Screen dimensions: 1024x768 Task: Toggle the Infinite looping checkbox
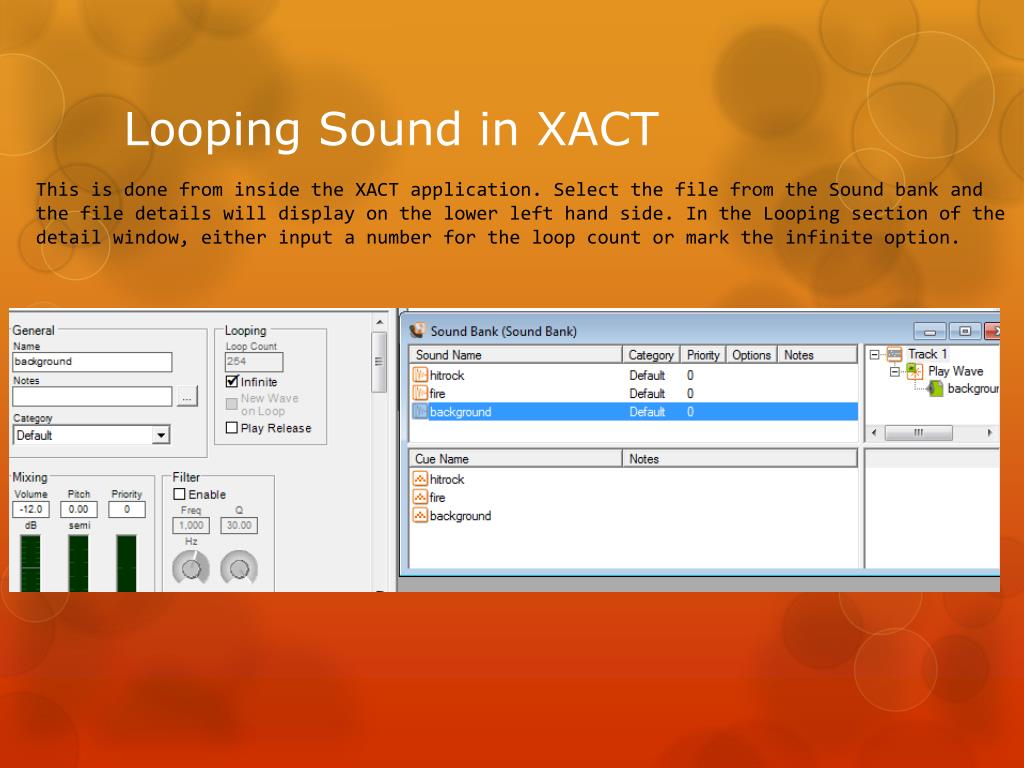pyautogui.click(x=231, y=381)
